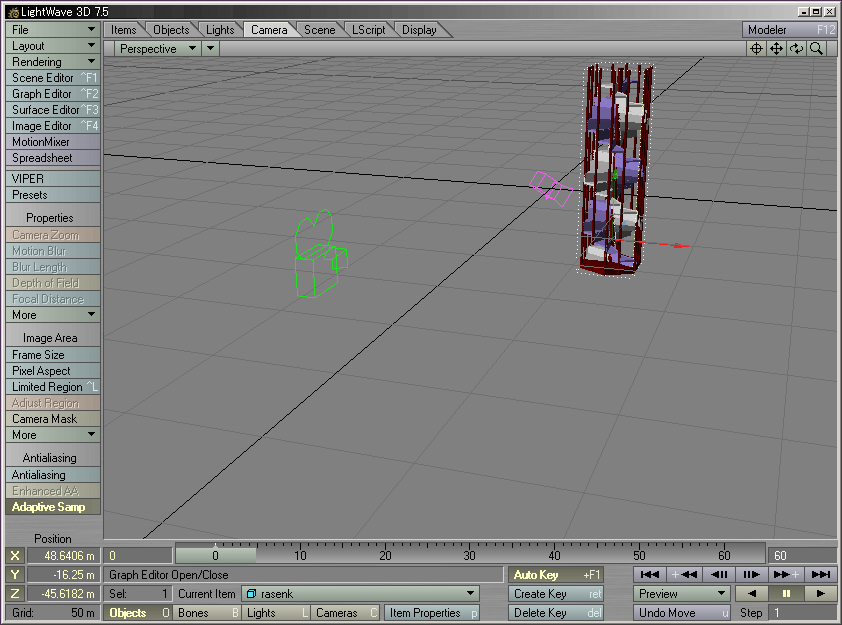Jump to the first frame with rewind icon

tap(649, 574)
